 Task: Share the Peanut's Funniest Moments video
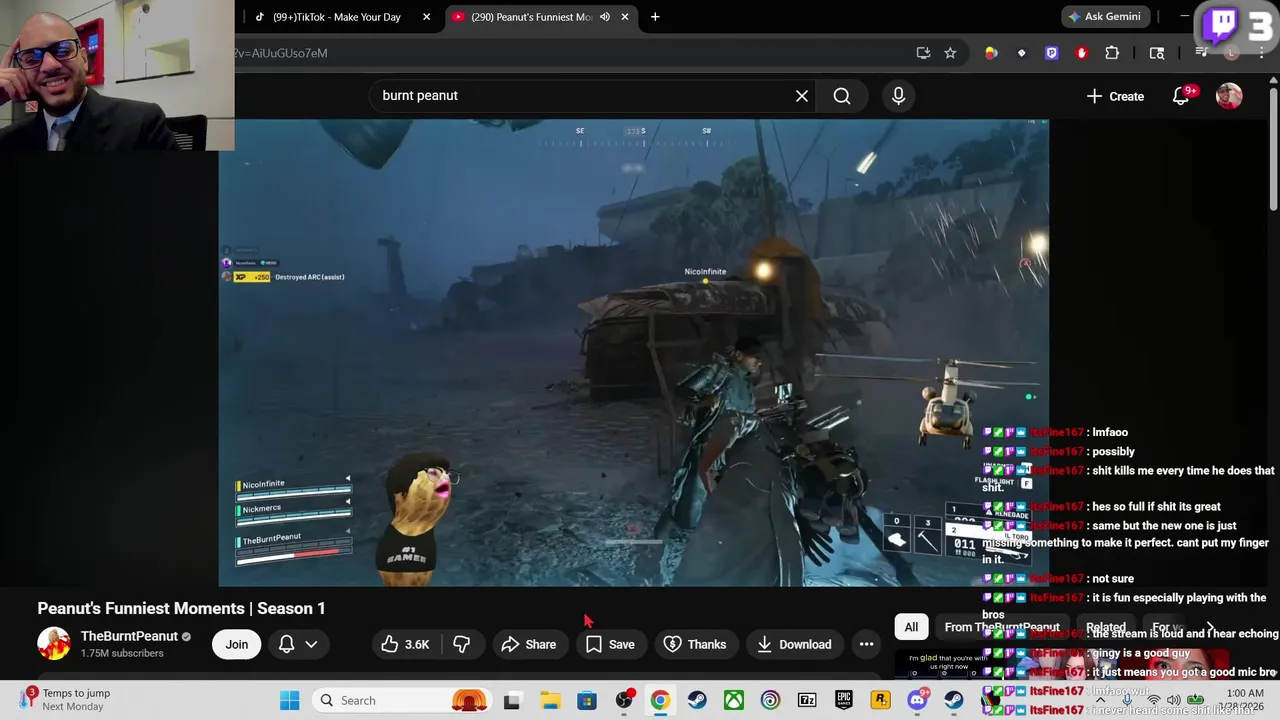coord(529,644)
